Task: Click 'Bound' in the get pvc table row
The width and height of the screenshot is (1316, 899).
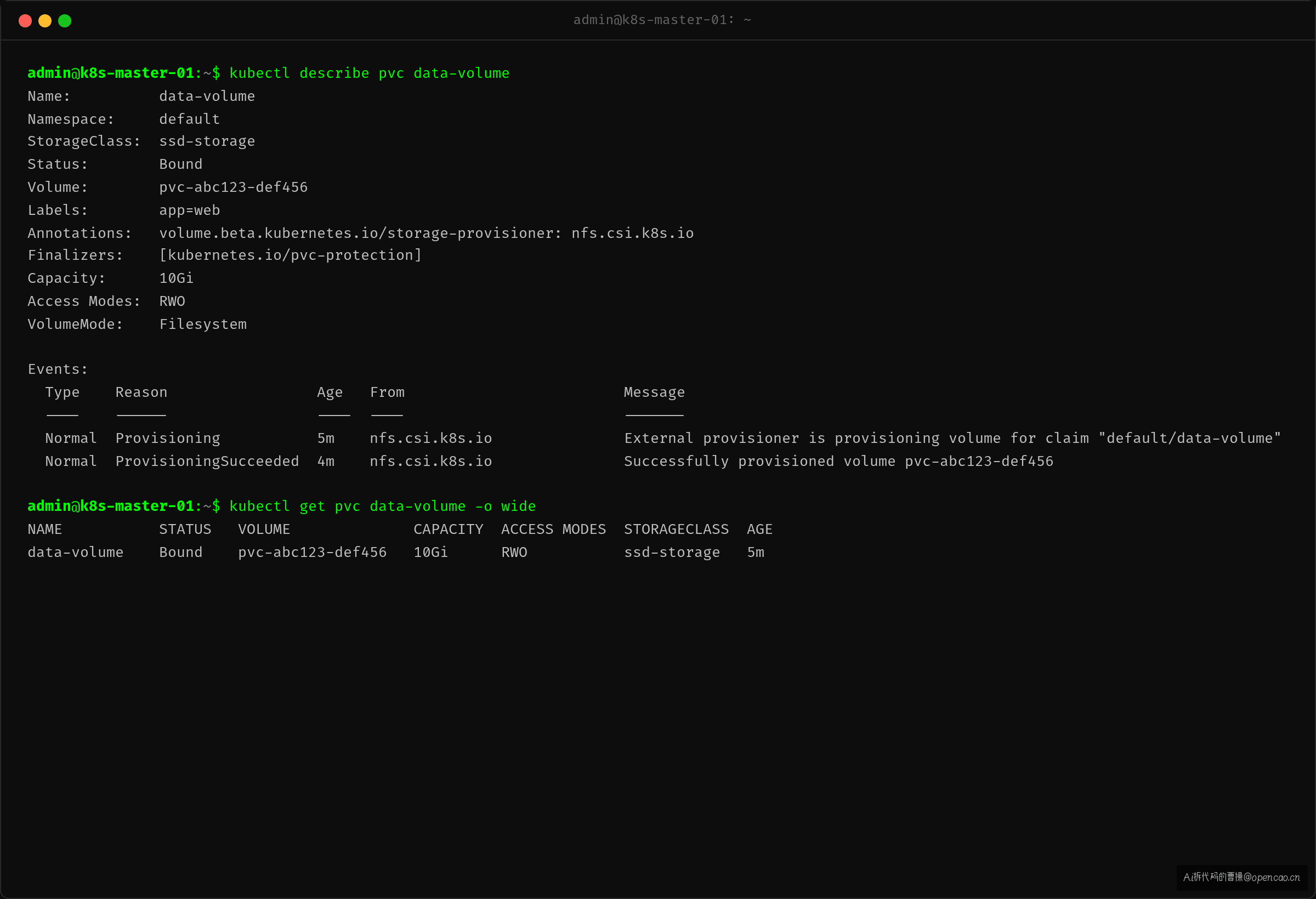Action: tap(180, 553)
